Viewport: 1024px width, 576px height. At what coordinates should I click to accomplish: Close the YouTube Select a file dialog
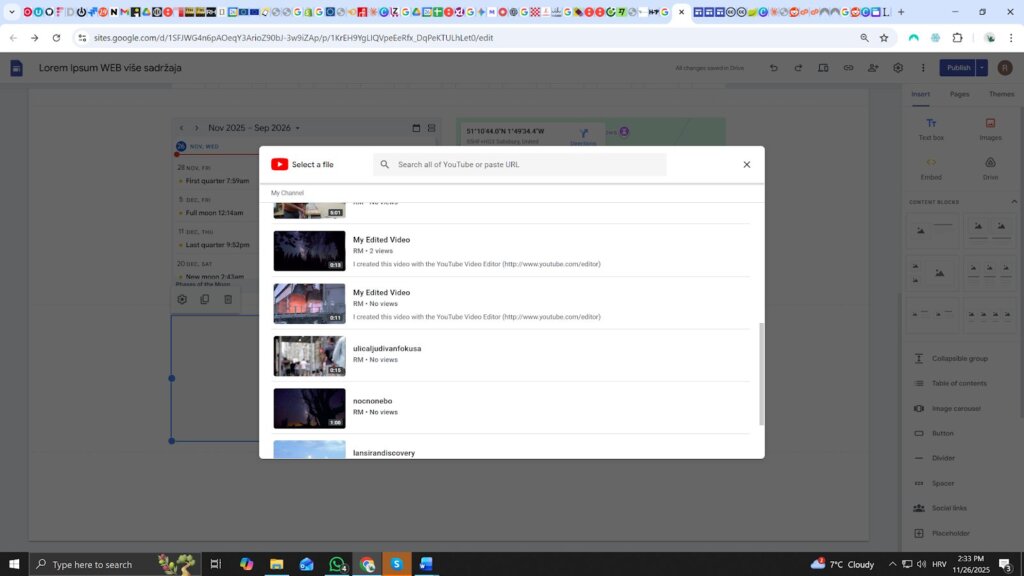(x=746, y=165)
